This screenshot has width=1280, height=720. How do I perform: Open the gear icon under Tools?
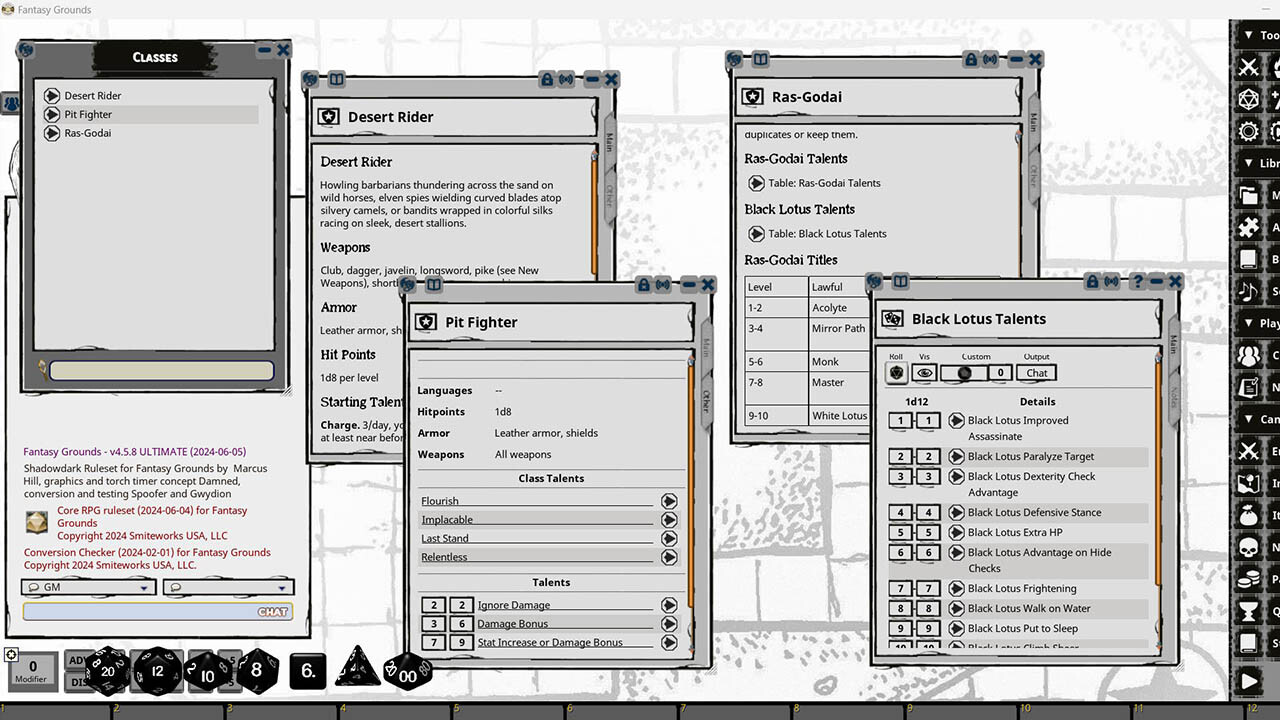click(x=1247, y=131)
